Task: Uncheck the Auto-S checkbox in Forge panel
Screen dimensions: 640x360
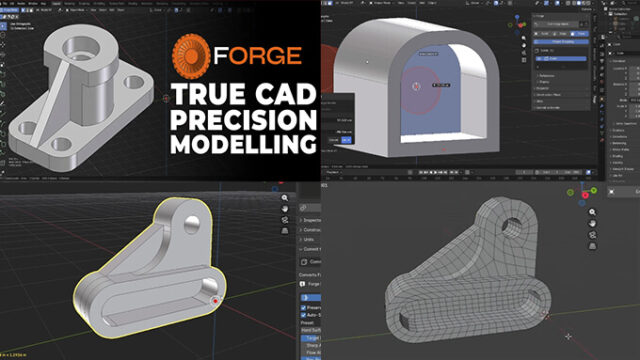Action: click(x=303, y=315)
